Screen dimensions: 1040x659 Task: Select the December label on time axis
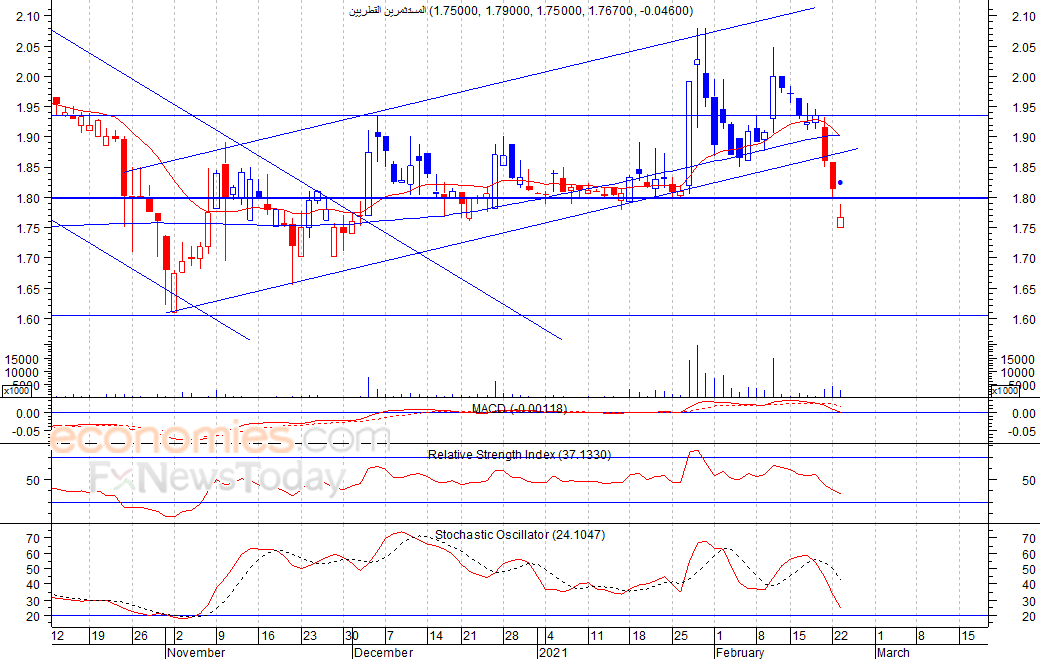tap(383, 653)
